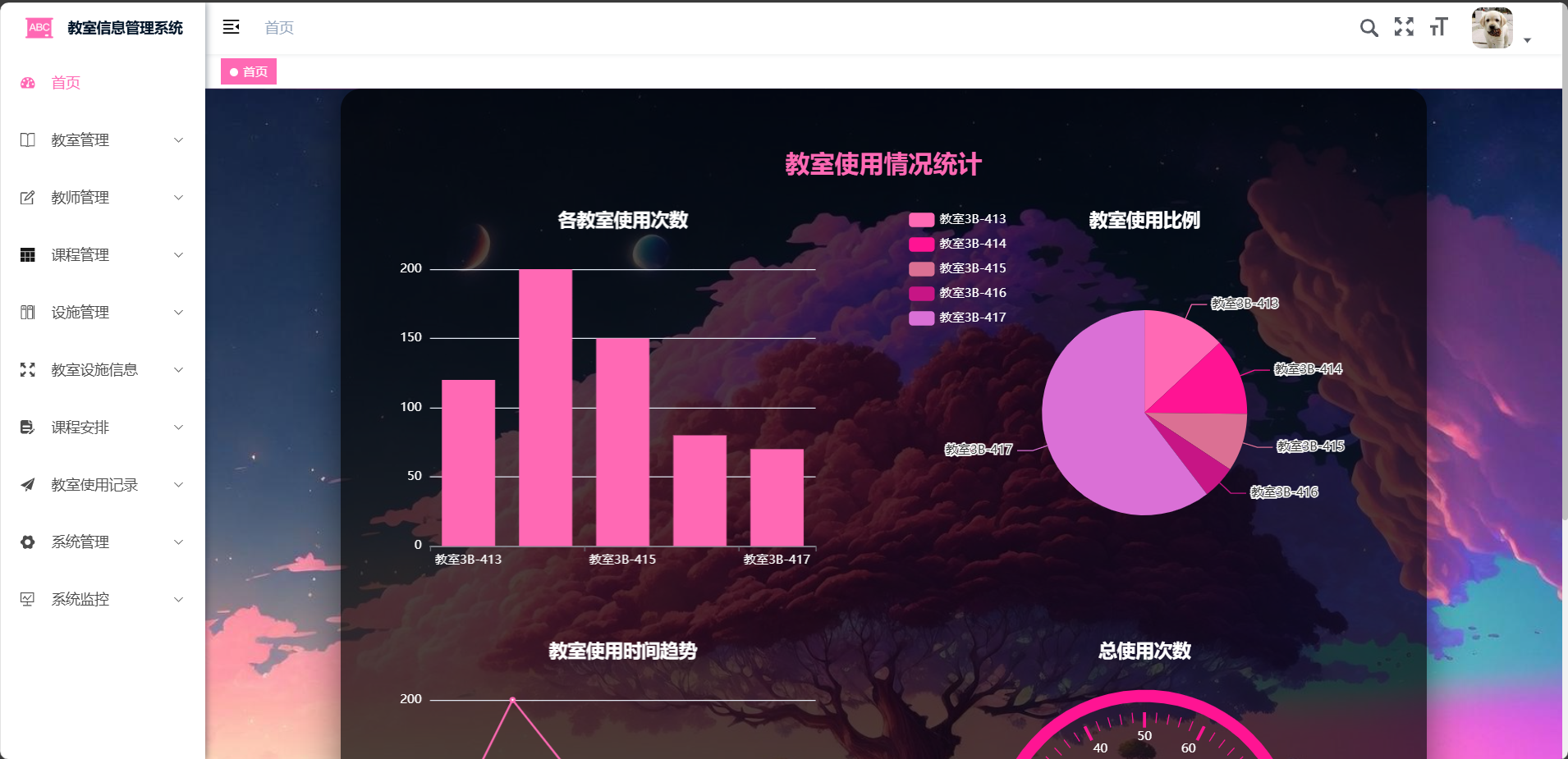This screenshot has height=759, width=1568.
Task: Open the 系统管理 sidebar menu label
Action: [x=80, y=542]
